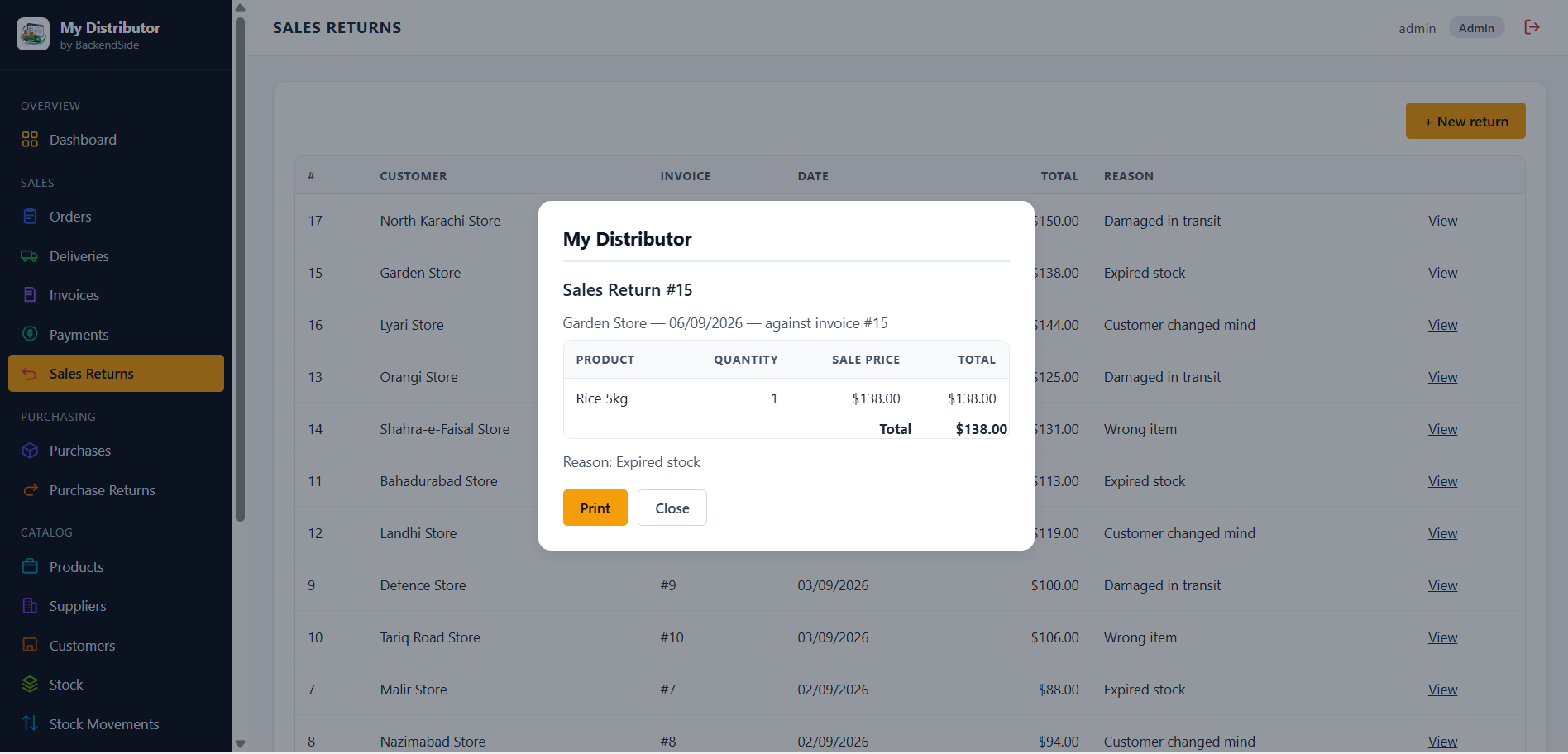Click the sidebar scrollbar thumb
The width and height of the screenshot is (1568, 754).
tap(240, 269)
